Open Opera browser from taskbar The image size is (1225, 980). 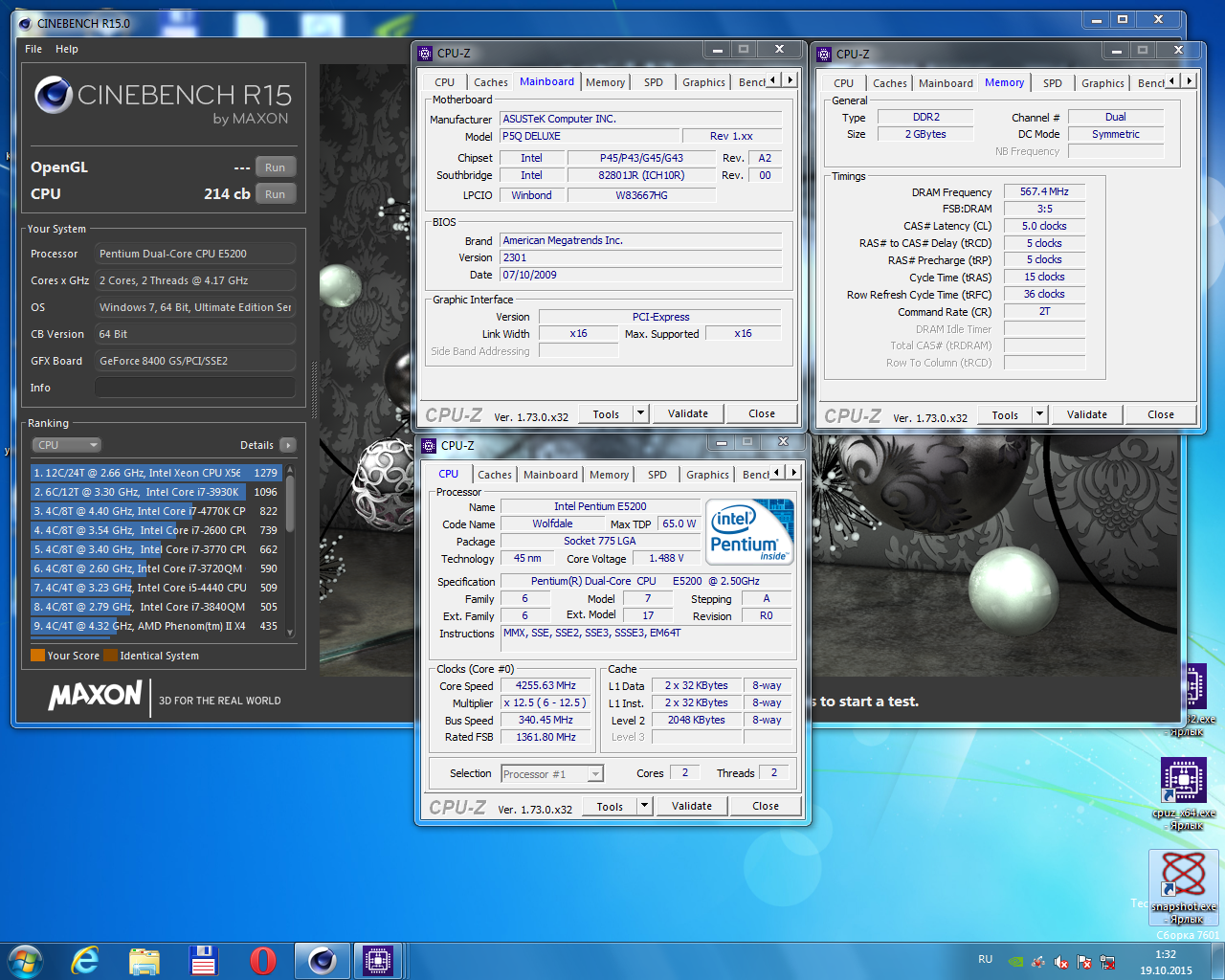(263, 960)
